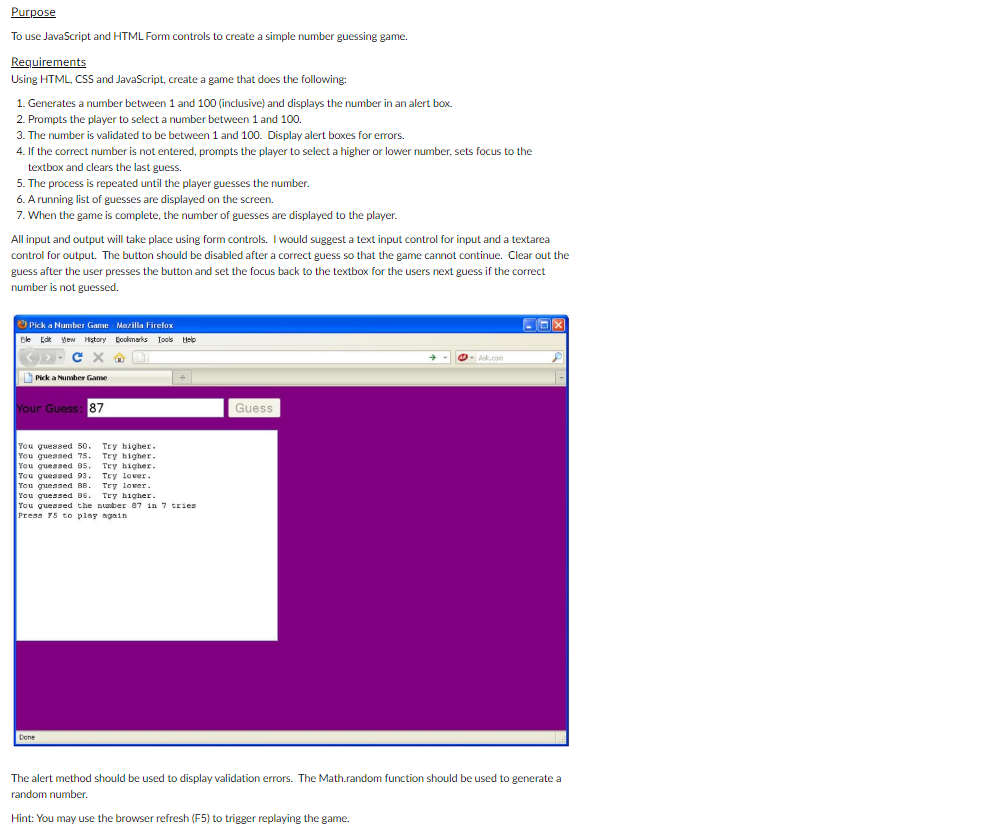Click the Ask.com search engine icon
The image size is (983, 838).
[461, 357]
